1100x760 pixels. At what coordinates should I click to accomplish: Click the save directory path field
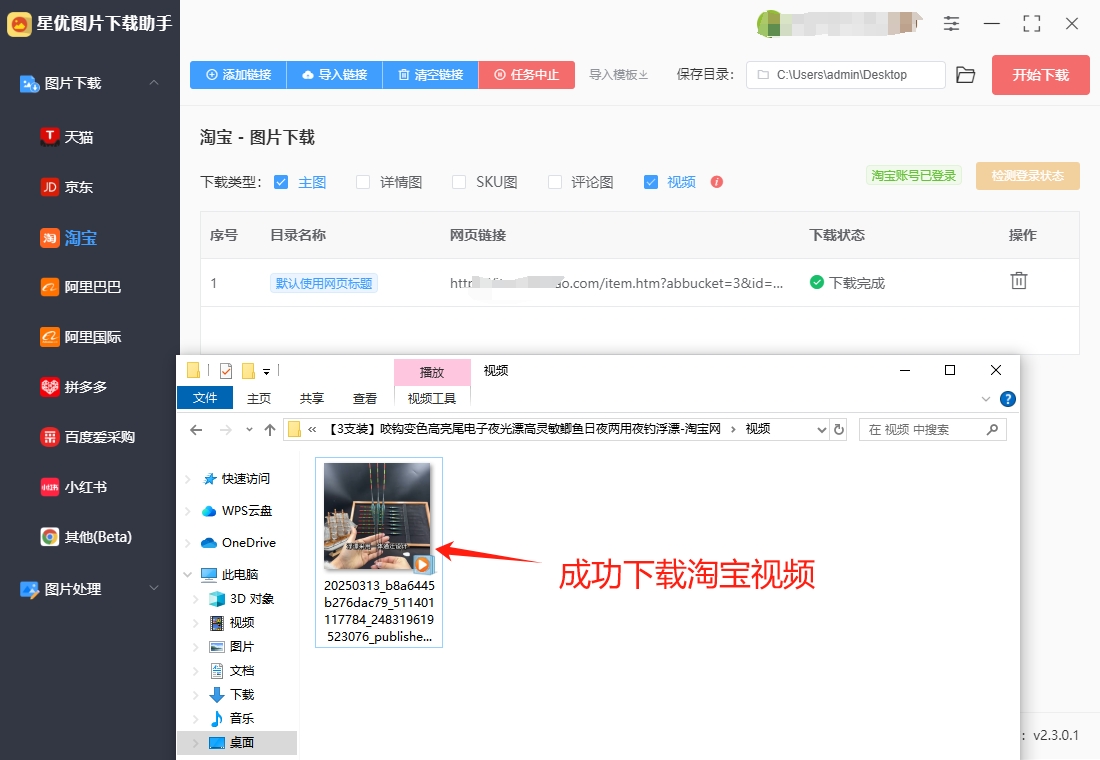point(845,75)
